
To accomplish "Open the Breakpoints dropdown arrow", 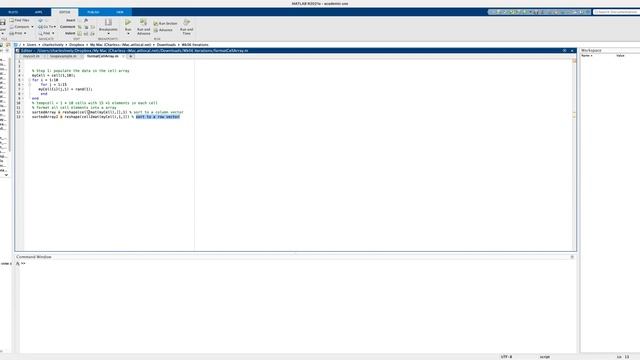I will [x=108, y=33].
